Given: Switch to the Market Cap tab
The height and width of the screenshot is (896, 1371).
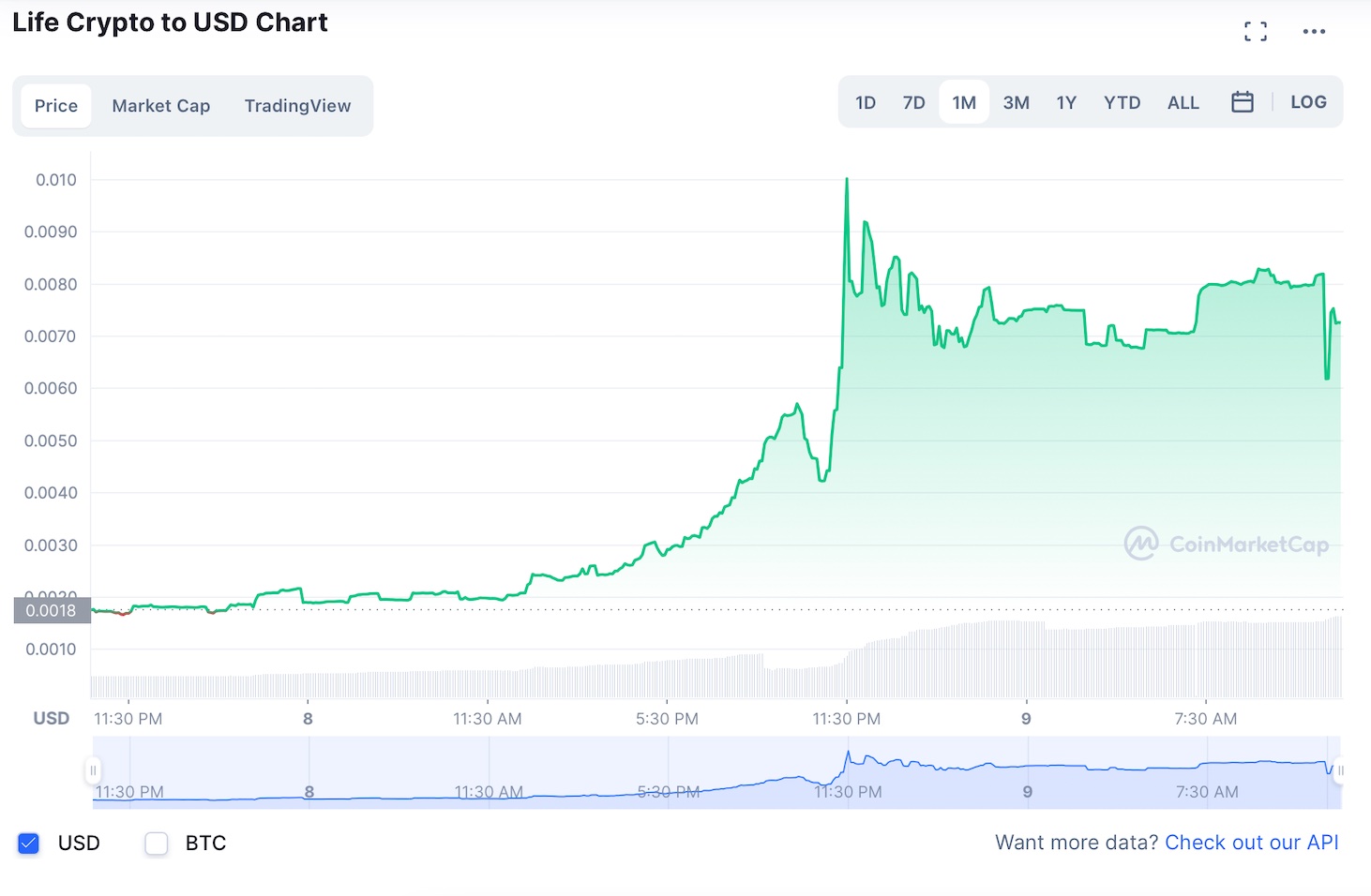Looking at the screenshot, I should [160, 105].
